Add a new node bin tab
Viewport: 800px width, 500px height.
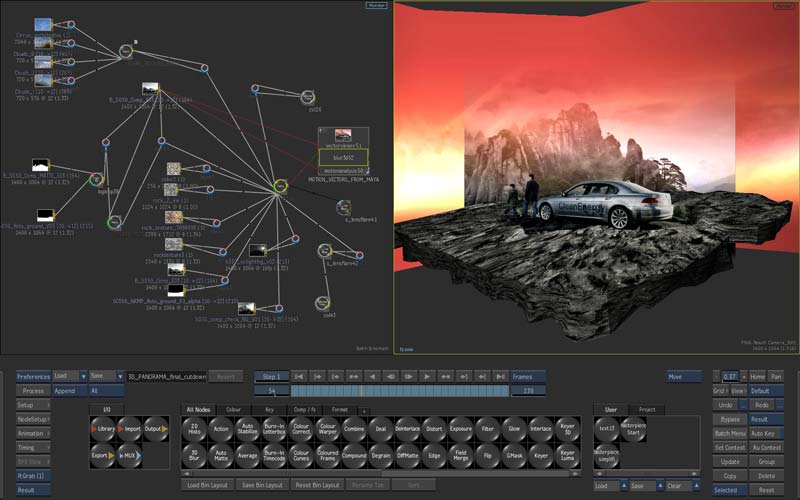(364, 411)
